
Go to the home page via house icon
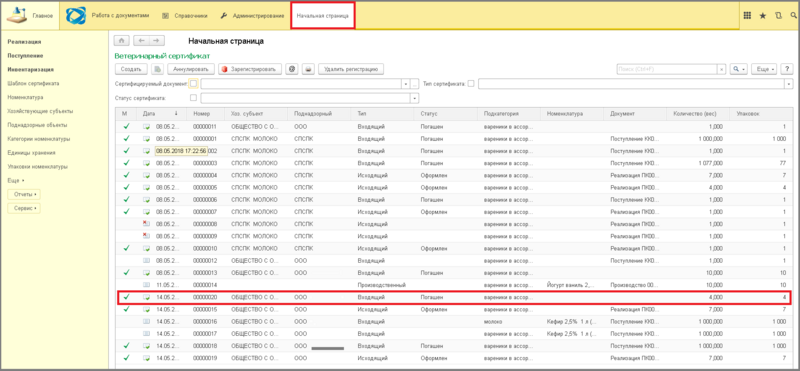121,41
